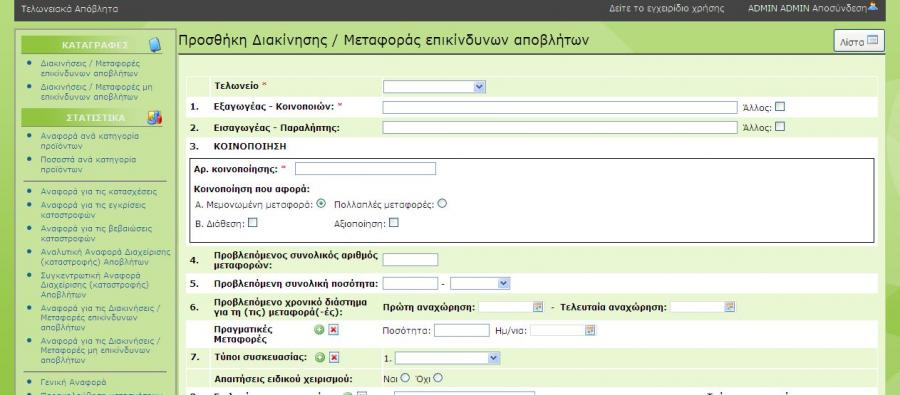Tick the Διάθεση checkbox
900x395 pixels.
pos(252,223)
